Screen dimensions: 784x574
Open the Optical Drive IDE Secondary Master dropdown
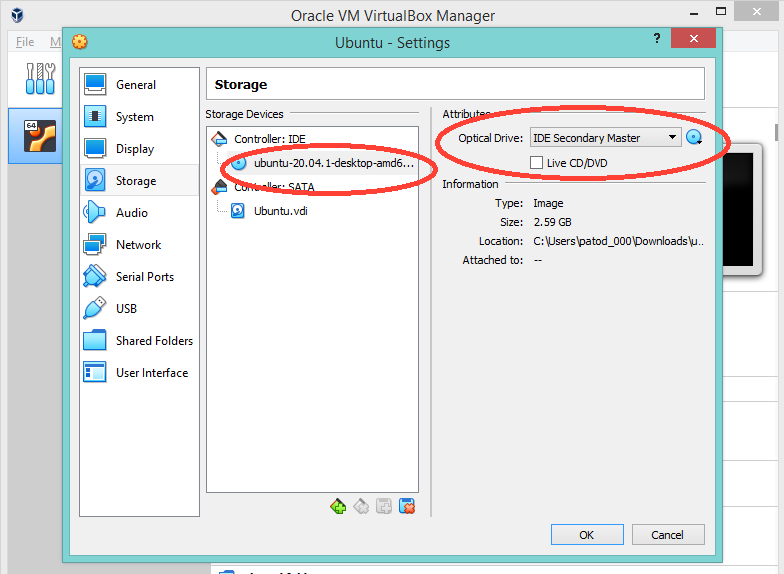pyautogui.click(x=606, y=138)
